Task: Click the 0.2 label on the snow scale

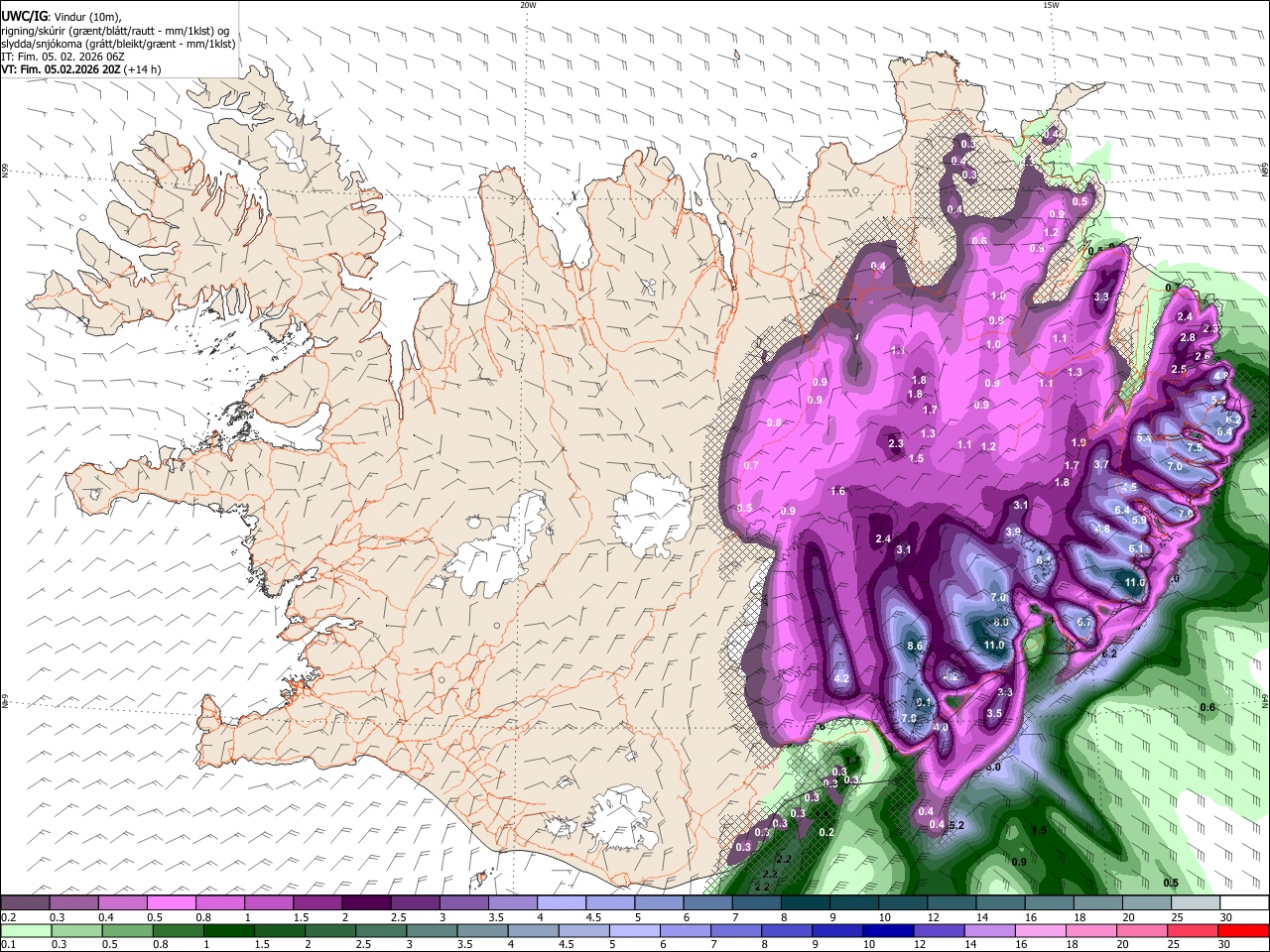Action: pos(8,918)
